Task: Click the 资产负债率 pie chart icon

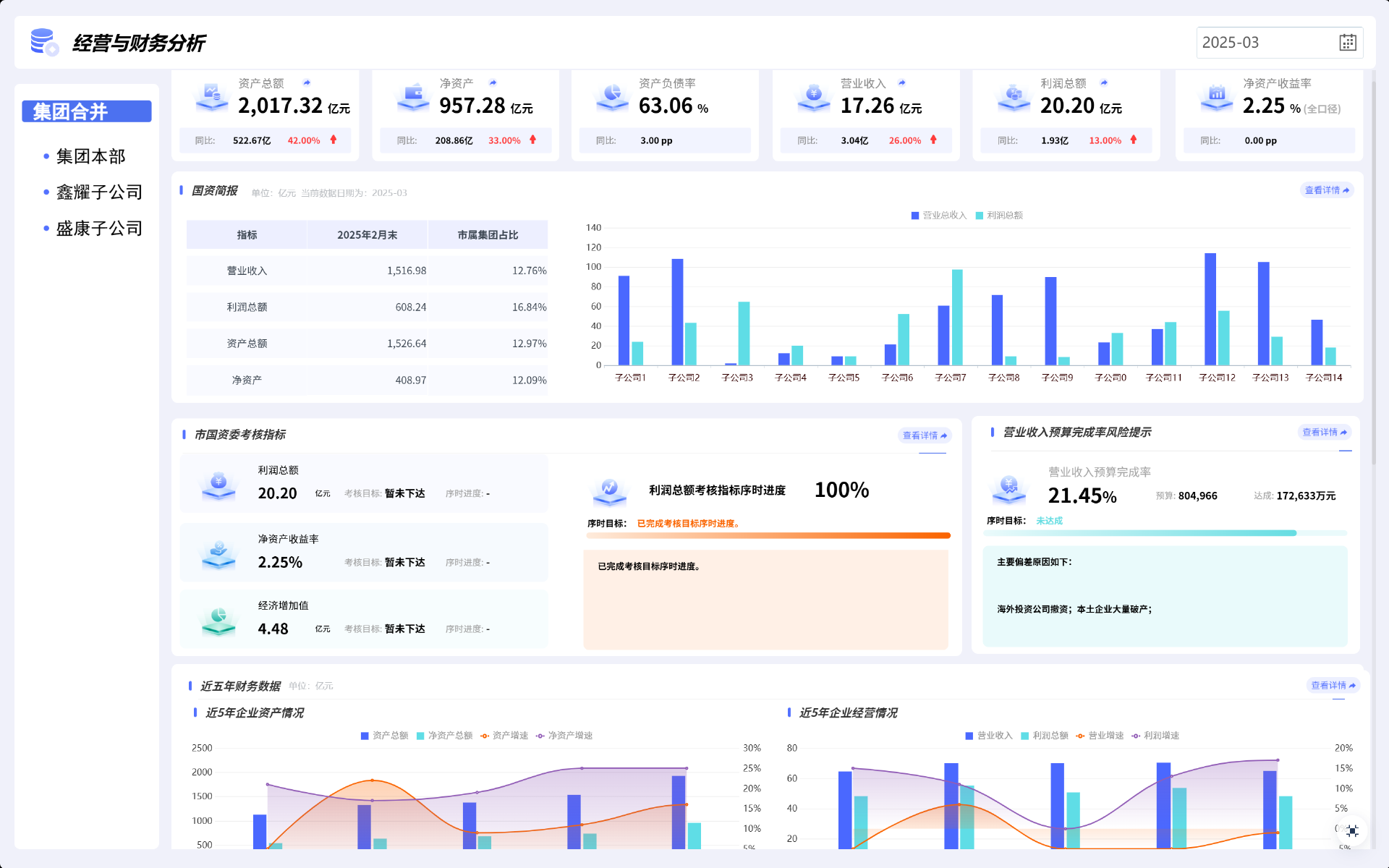Action: pos(612,95)
